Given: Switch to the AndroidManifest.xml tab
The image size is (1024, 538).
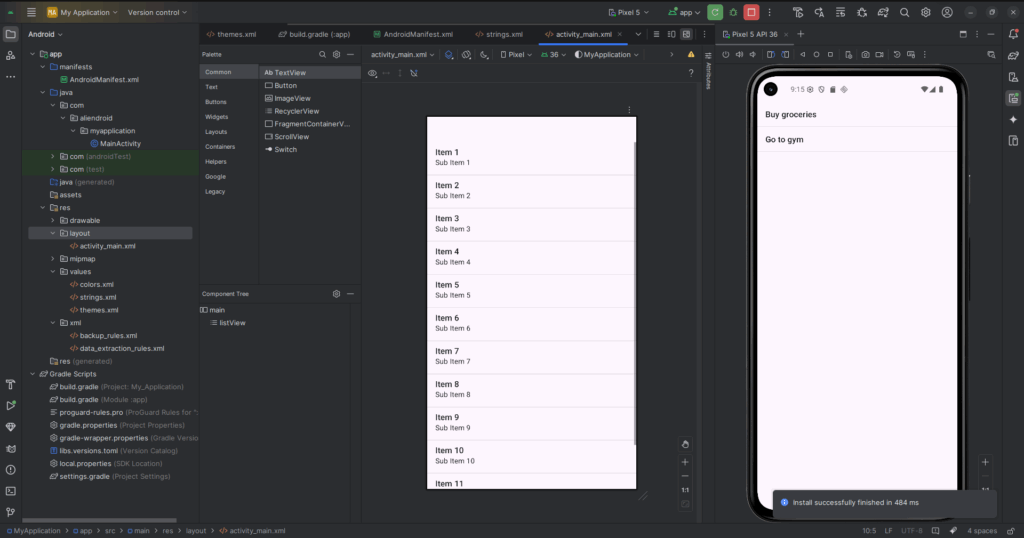Looking at the screenshot, I should pyautogui.click(x=413, y=34).
